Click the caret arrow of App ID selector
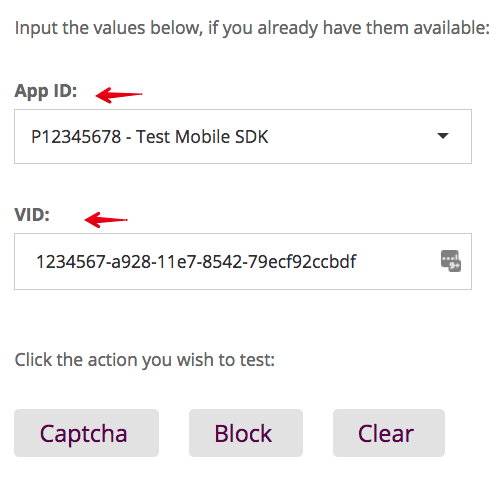The height and width of the screenshot is (477, 503). click(443, 136)
